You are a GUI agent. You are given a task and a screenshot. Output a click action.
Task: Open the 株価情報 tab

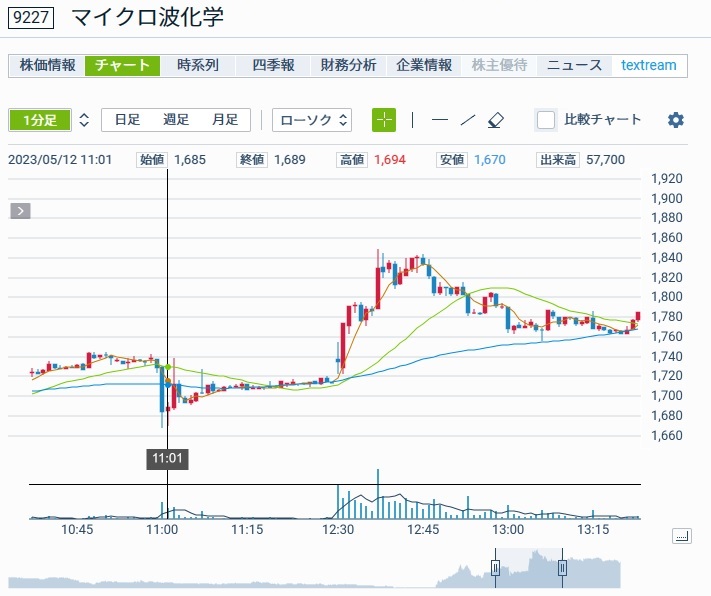tap(47, 66)
